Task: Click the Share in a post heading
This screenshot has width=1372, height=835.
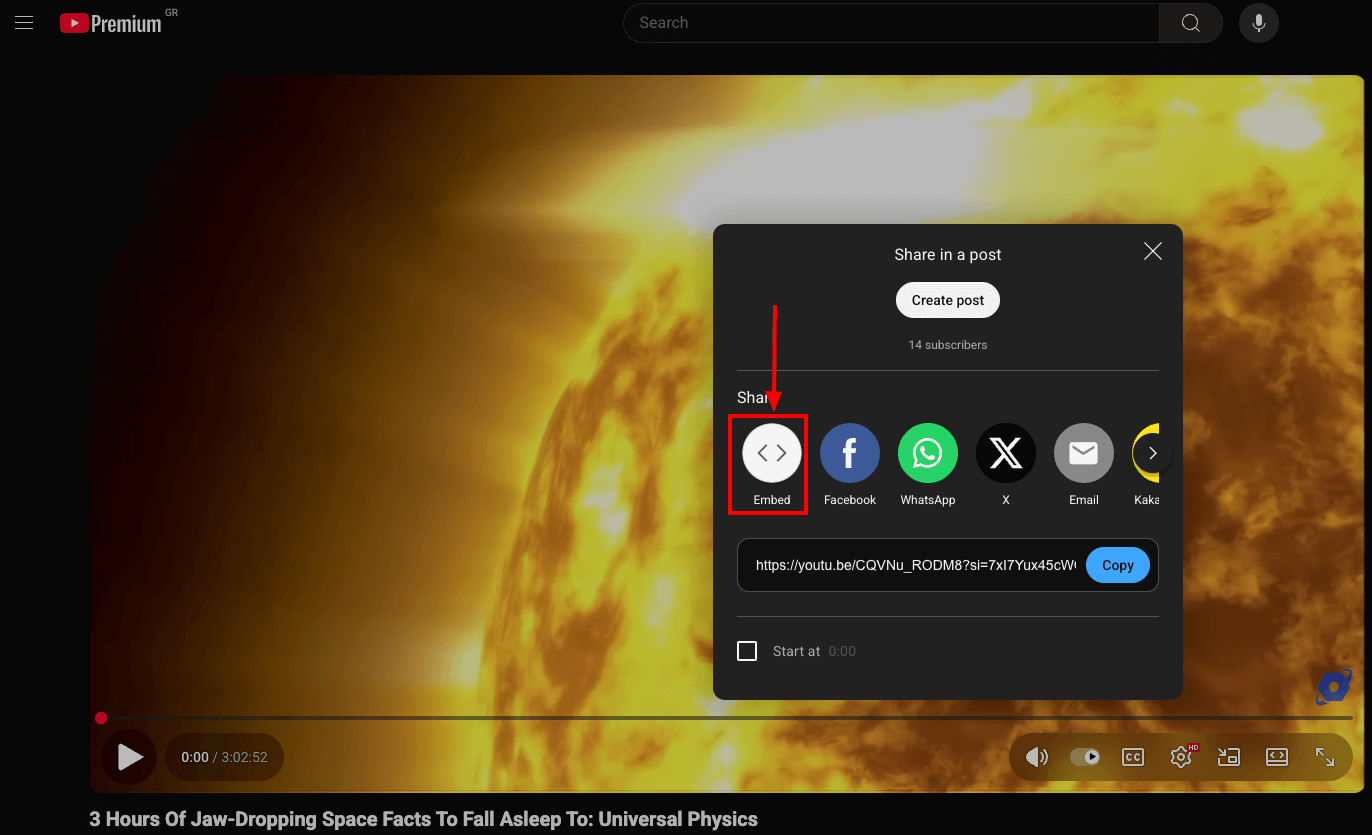Action: (x=948, y=254)
